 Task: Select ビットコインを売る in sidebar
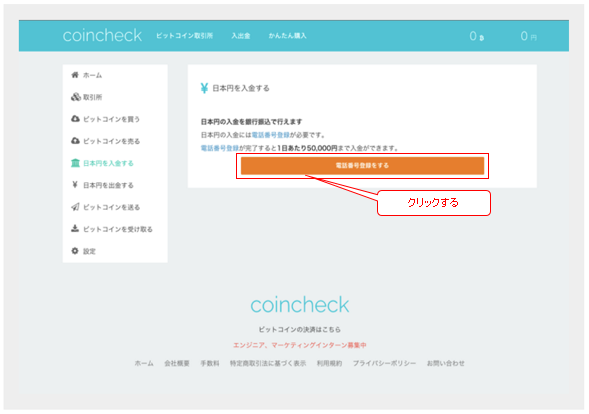(112, 141)
